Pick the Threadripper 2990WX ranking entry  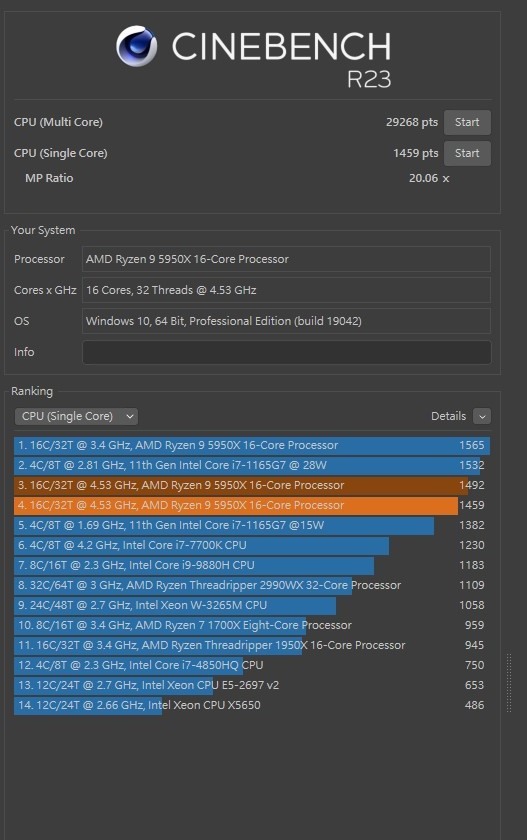(x=252, y=586)
